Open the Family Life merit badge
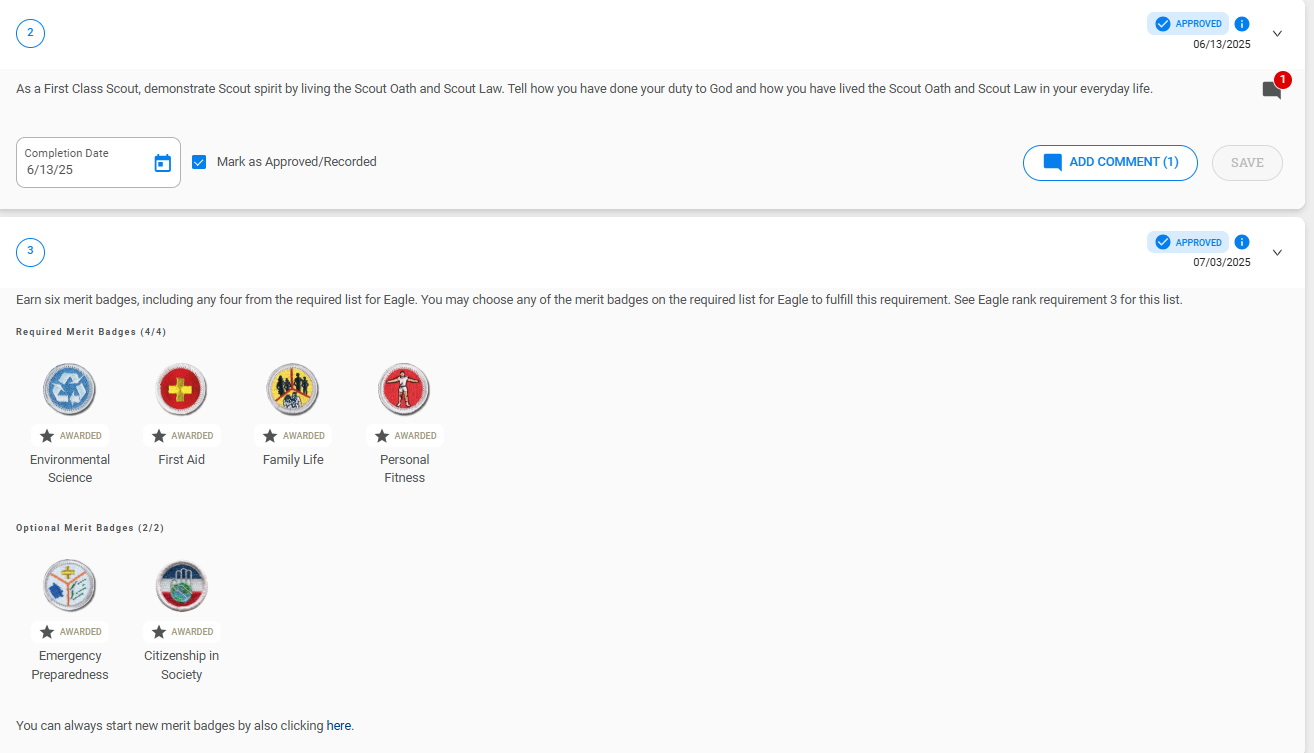 coord(293,389)
